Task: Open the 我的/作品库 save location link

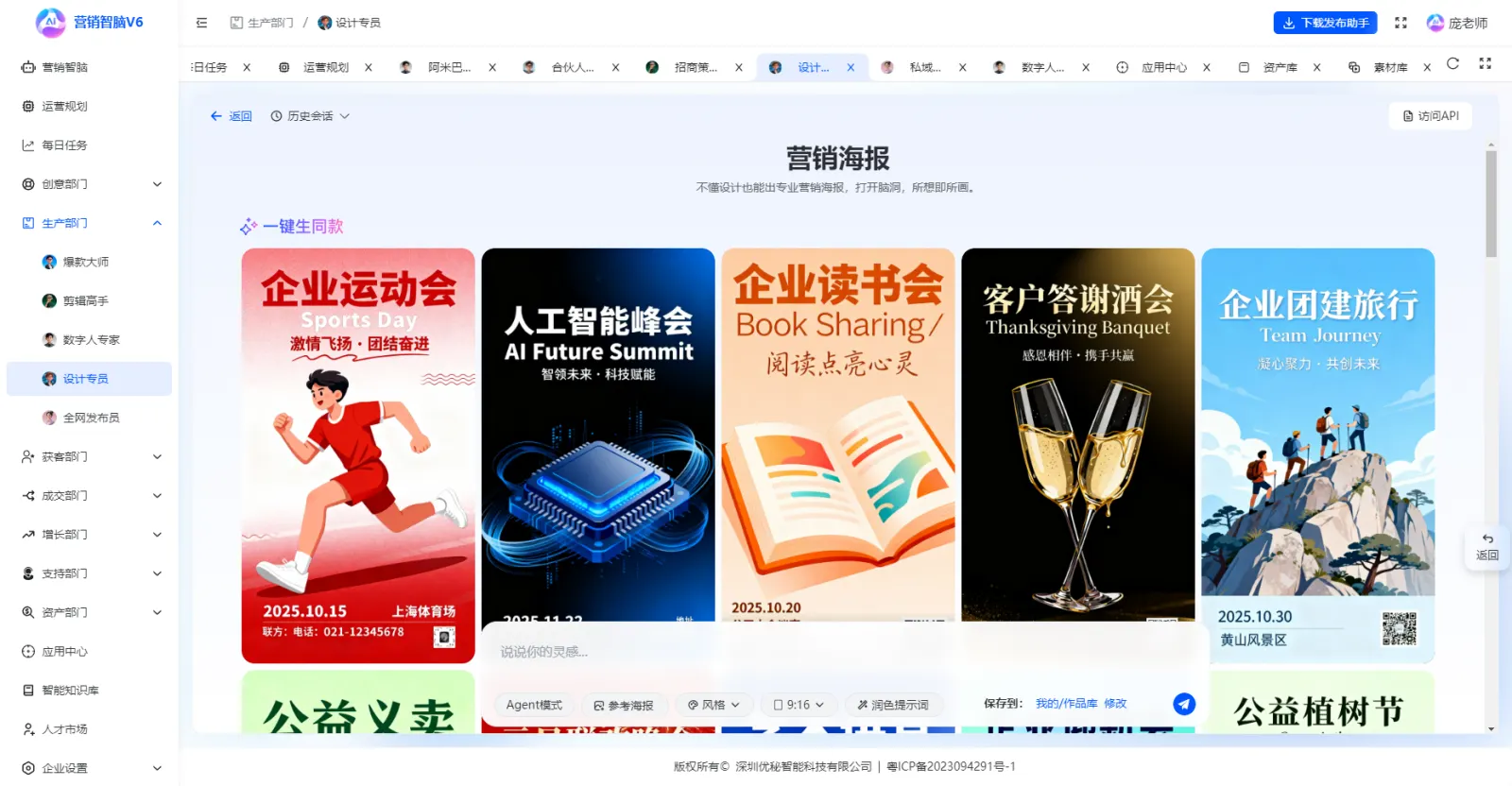Action: pyautogui.click(x=1066, y=704)
